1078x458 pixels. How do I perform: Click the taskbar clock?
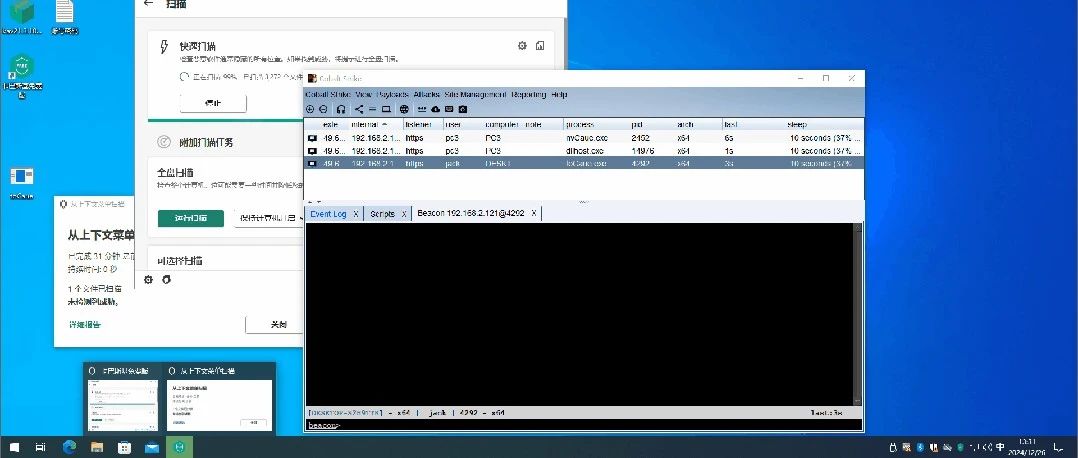coord(1027,447)
